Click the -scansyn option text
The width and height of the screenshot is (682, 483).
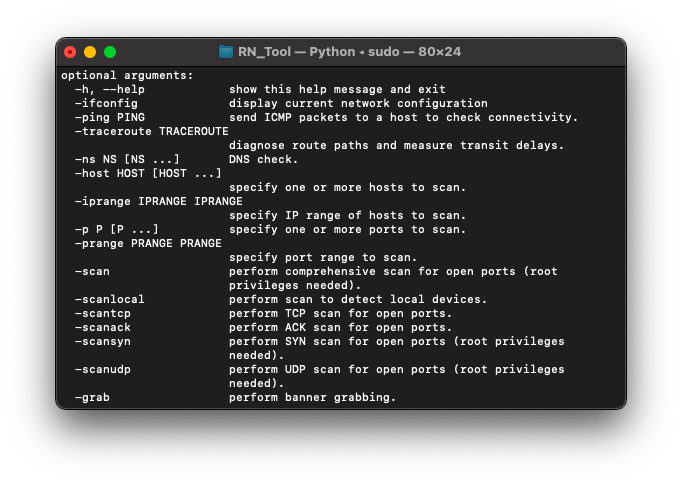102,342
